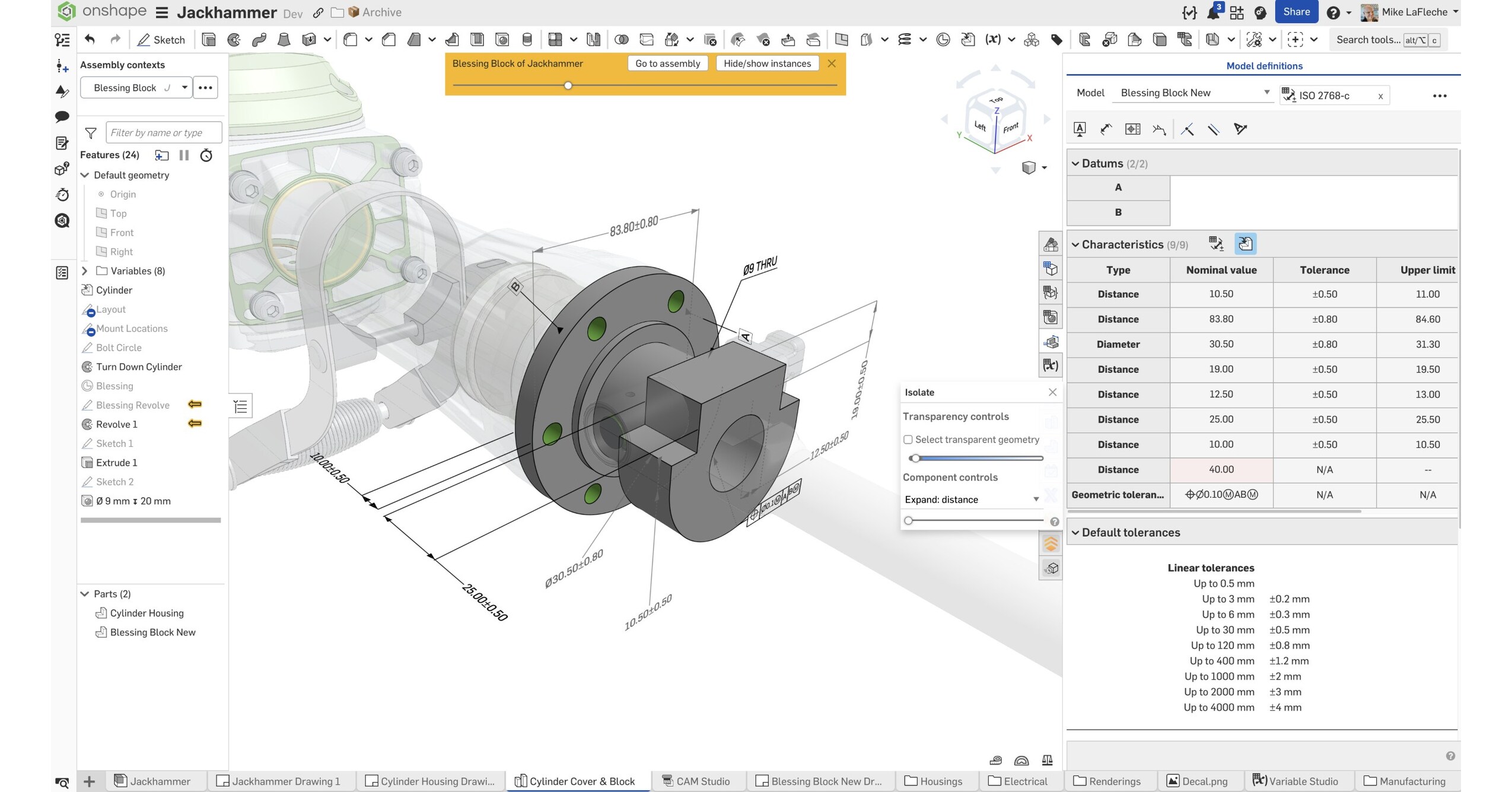Screen dimensions: 1512x792
Task: Open the Model Blessing Block New dropdown
Action: (1193, 93)
